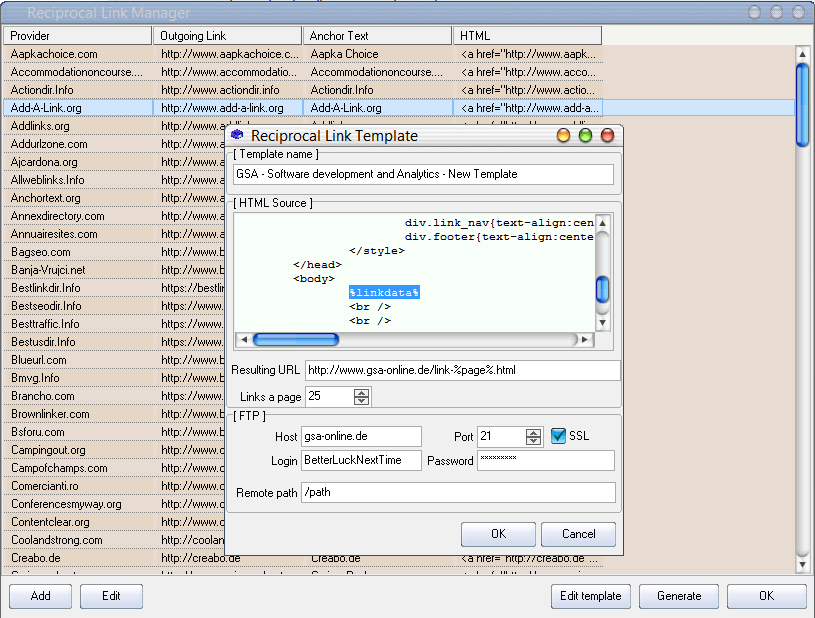Click HTML source horizontal scrollbar thumb
Viewport: 815px width, 618px height.
pos(296,339)
